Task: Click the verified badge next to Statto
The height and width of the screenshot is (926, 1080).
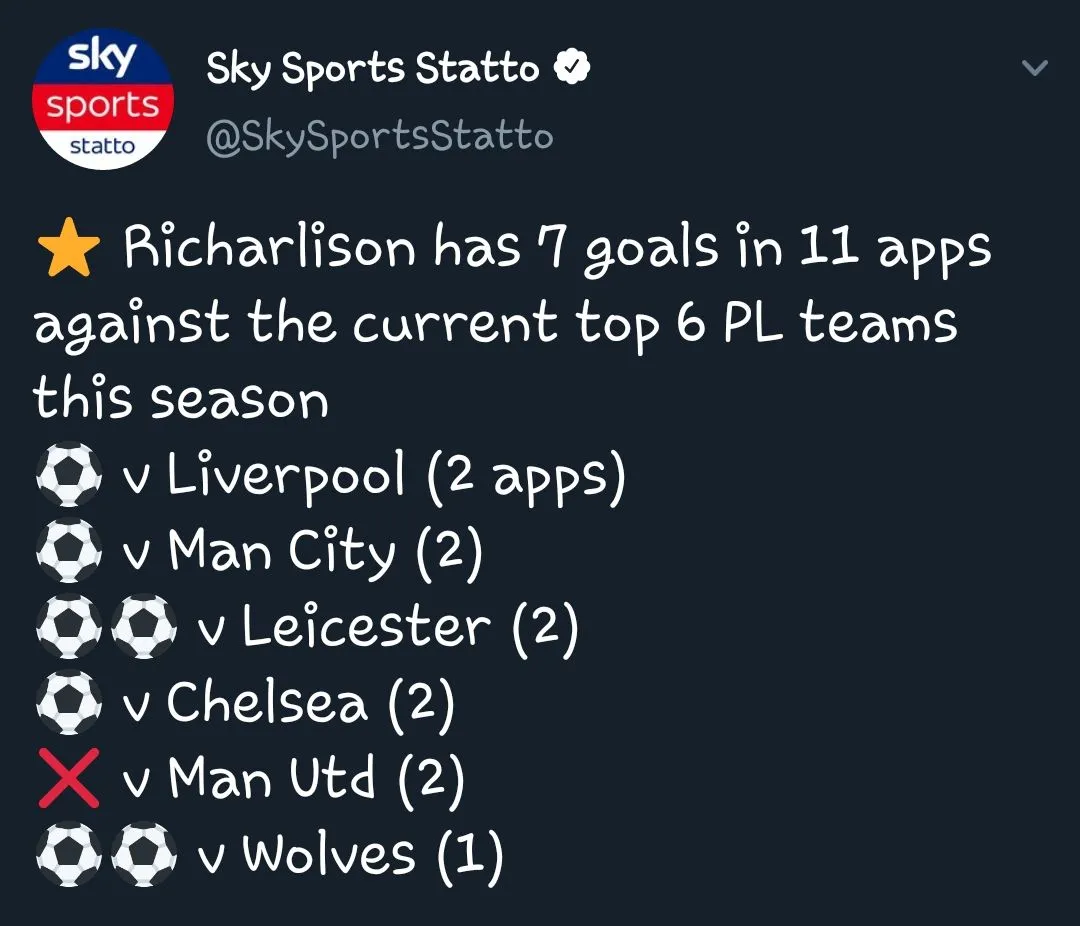Action: coord(572,69)
